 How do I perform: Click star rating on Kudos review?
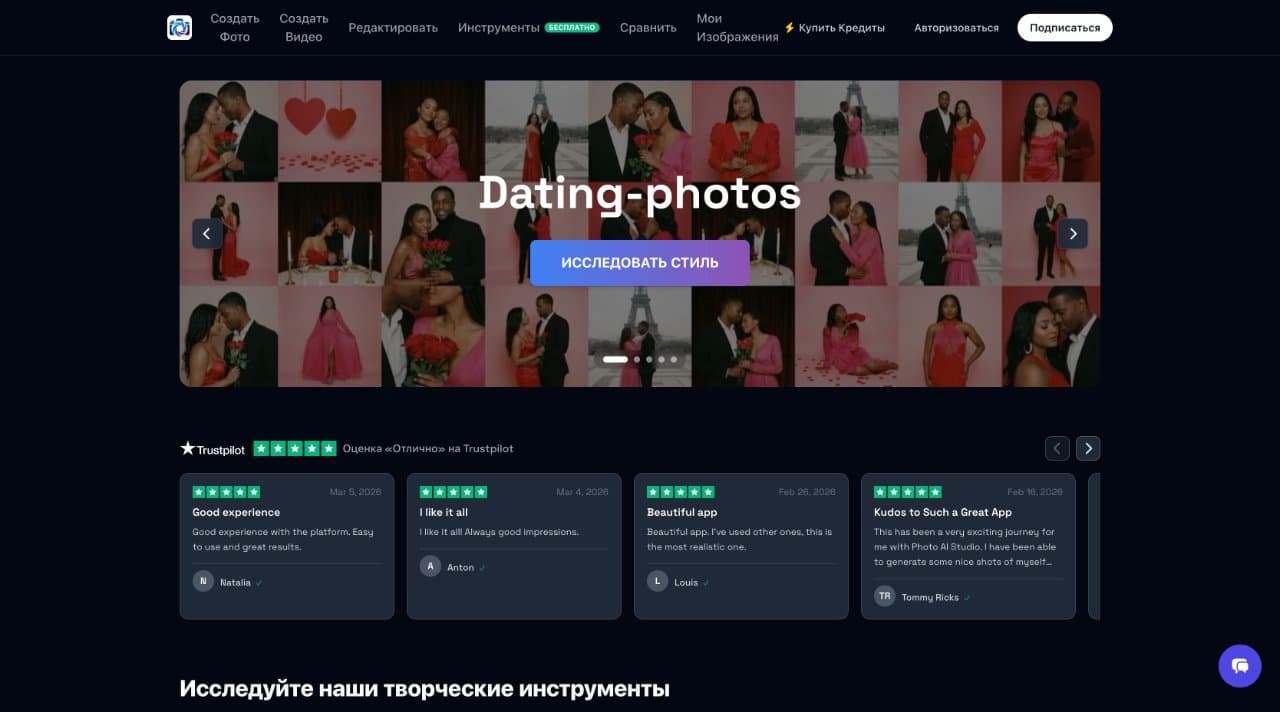point(907,492)
